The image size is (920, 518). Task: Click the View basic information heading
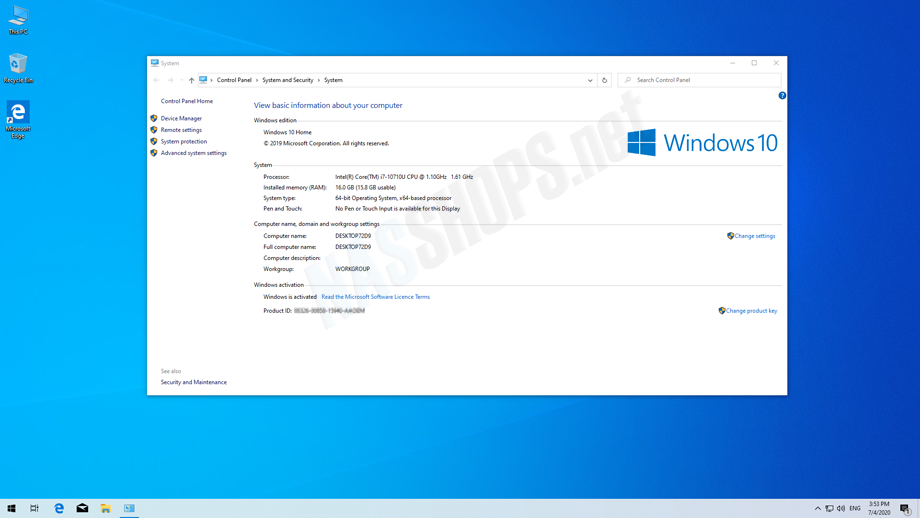[328, 106]
